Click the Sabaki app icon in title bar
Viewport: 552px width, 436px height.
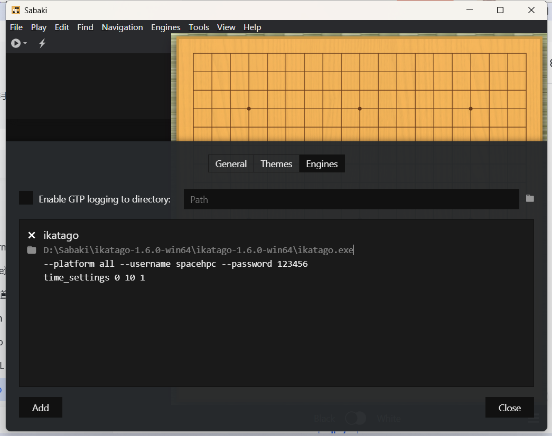point(16,10)
